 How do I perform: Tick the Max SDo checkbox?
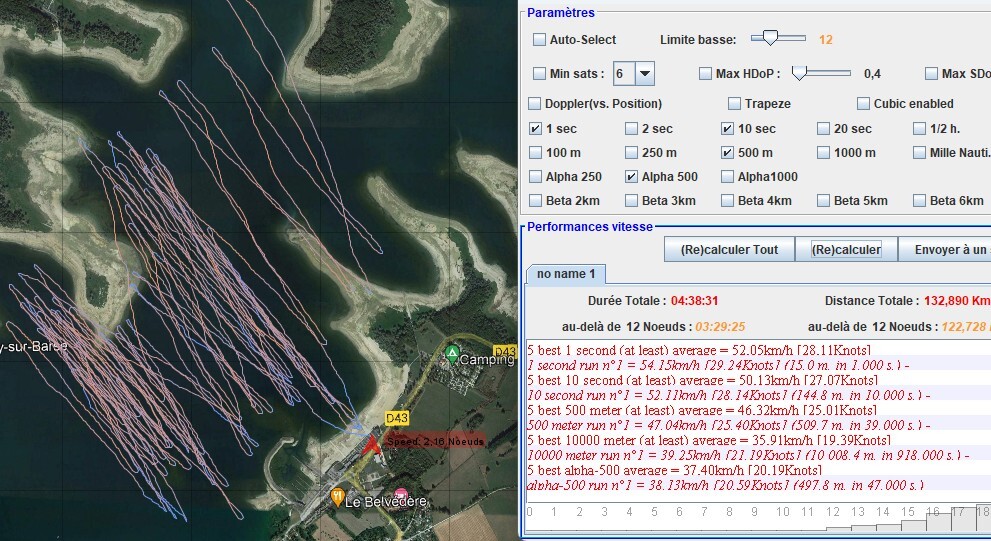(931, 74)
